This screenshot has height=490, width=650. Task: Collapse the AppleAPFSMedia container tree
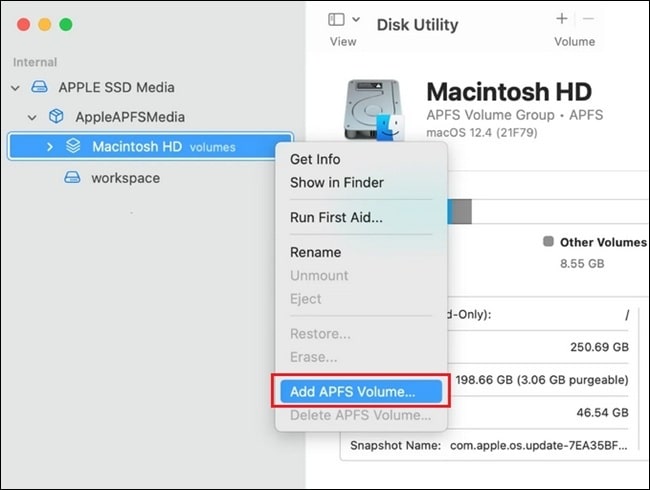point(32,117)
